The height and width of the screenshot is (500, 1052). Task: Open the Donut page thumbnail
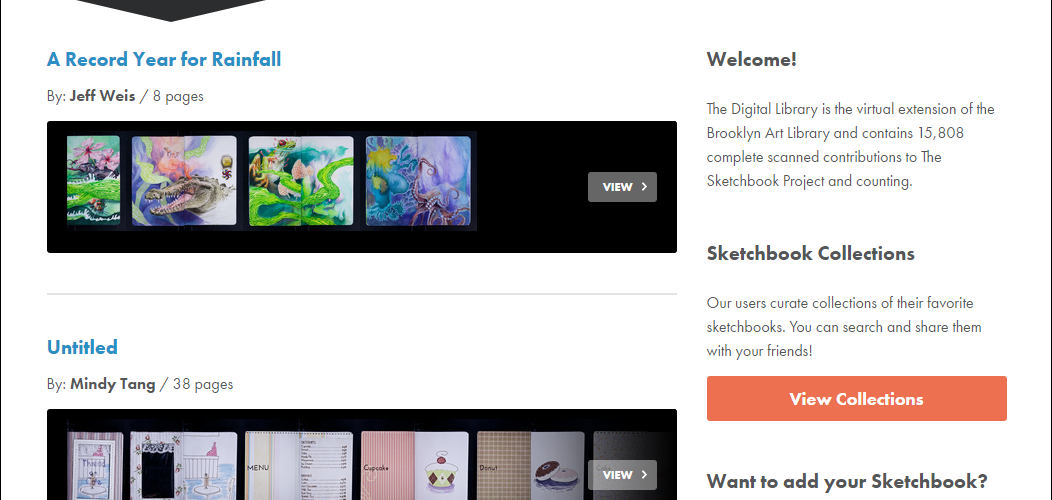531,465
